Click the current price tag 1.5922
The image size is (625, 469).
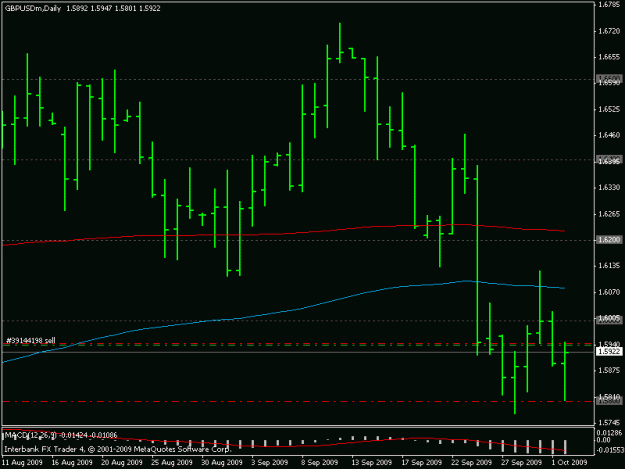click(609, 351)
